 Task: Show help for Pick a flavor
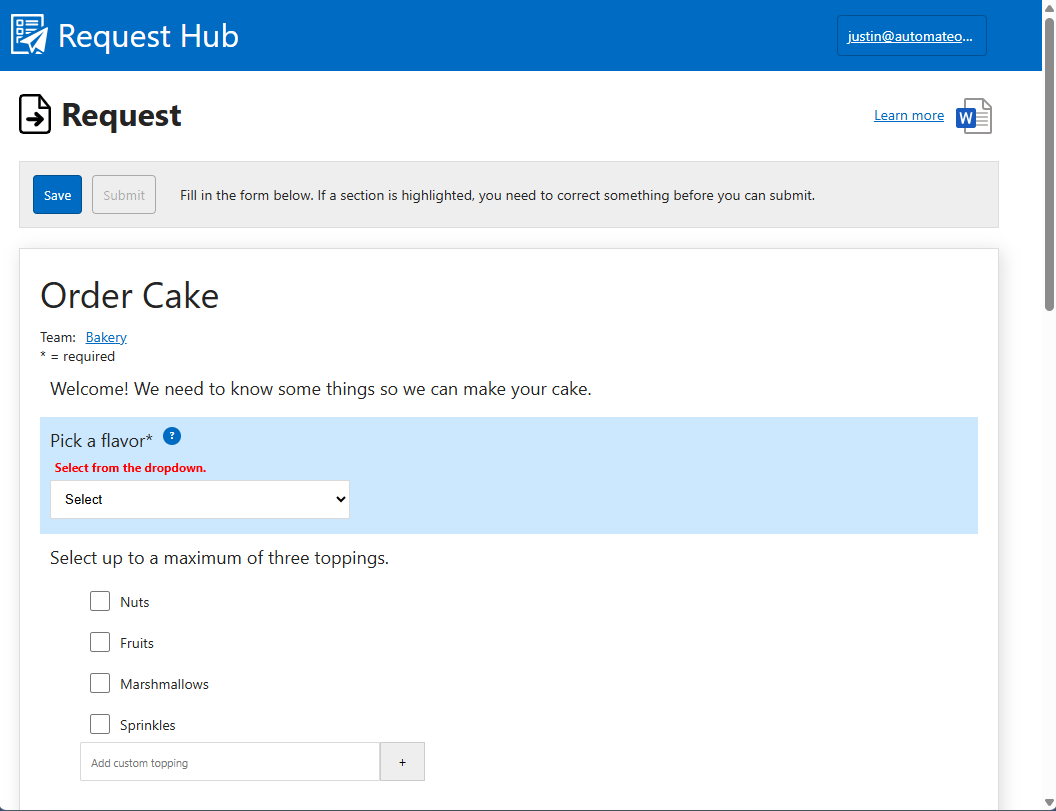click(172, 436)
